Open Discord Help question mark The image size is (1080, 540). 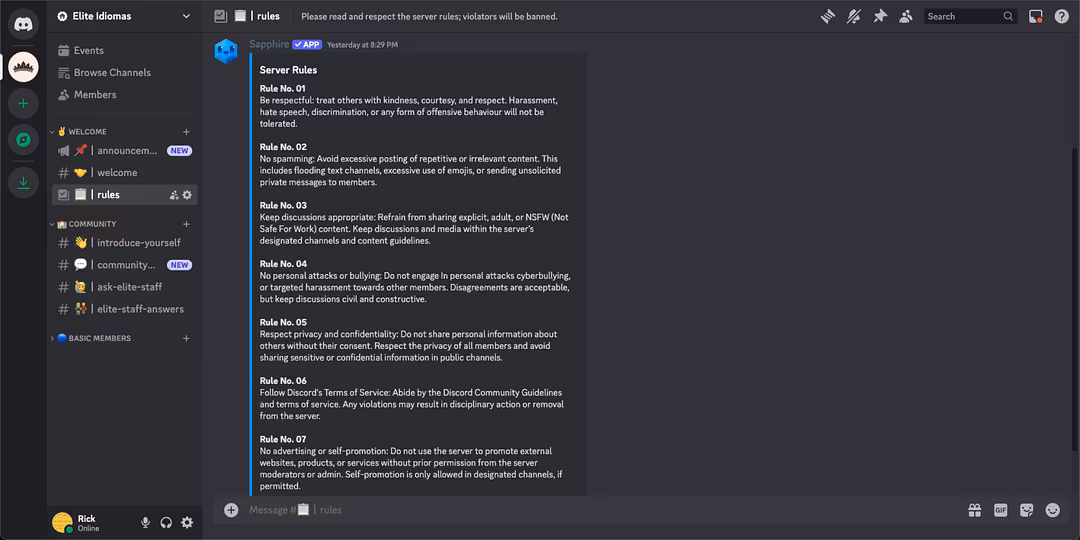click(x=1062, y=16)
